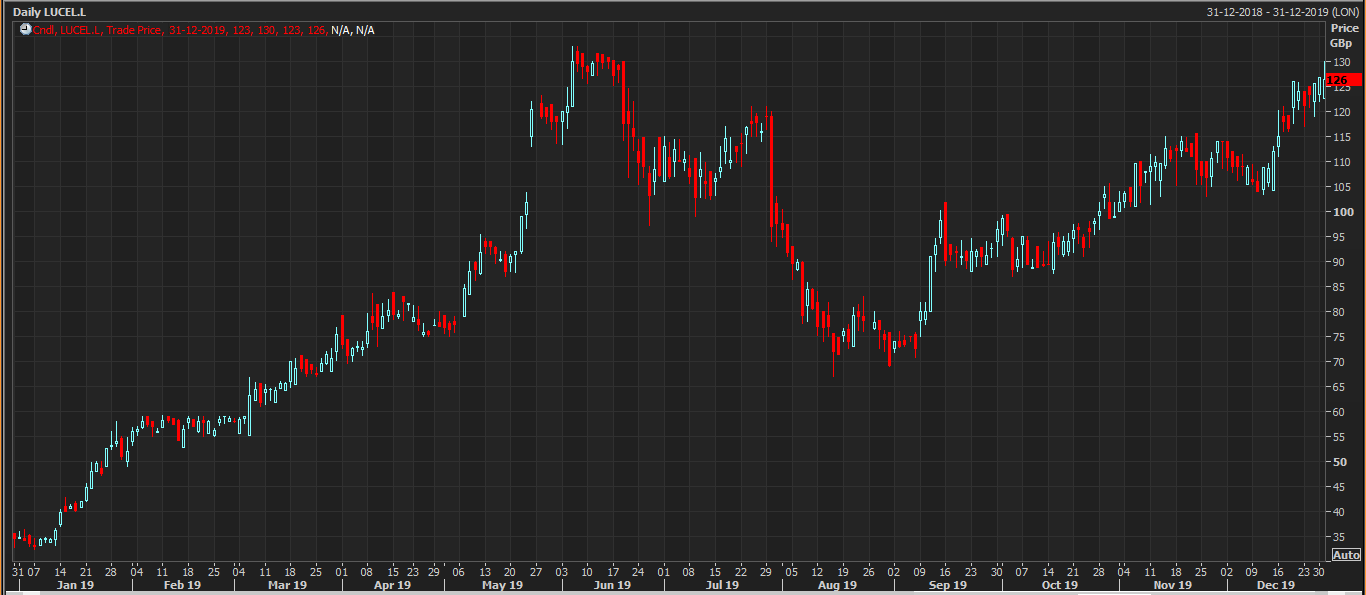Click the bold 100 price axis label

(1342, 212)
